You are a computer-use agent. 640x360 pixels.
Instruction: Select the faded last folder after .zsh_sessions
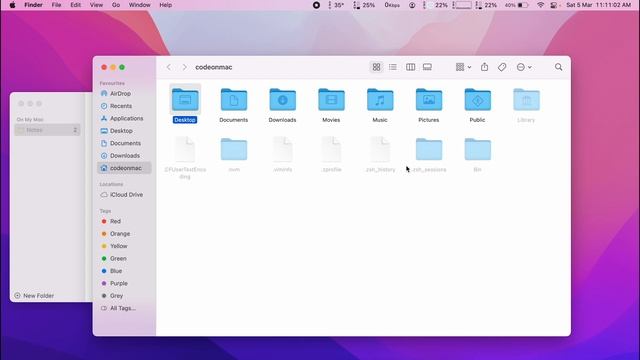[478, 149]
